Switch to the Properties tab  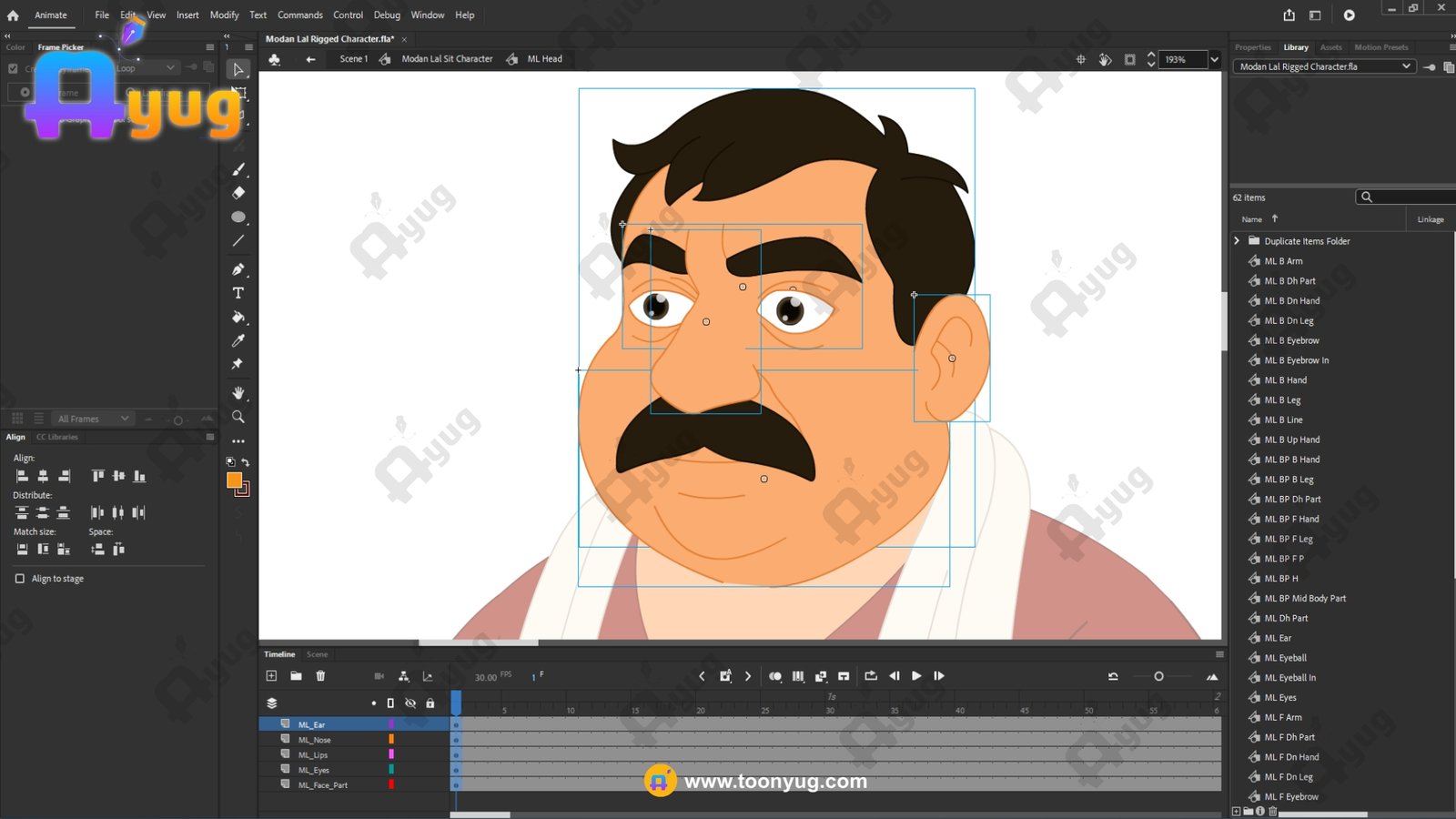pos(1253,47)
